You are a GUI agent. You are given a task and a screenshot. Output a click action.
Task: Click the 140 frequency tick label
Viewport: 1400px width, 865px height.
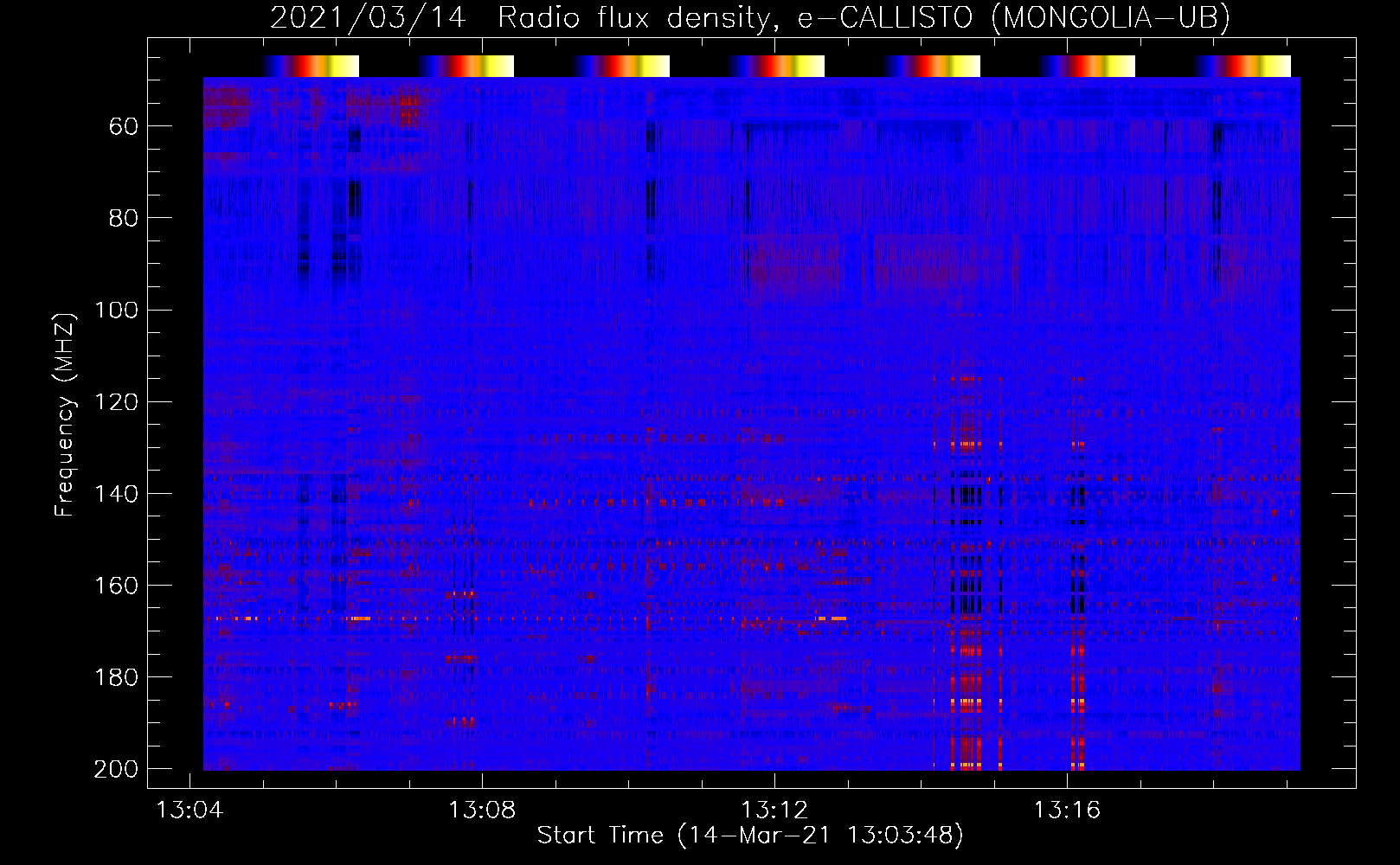pyautogui.click(x=116, y=494)
